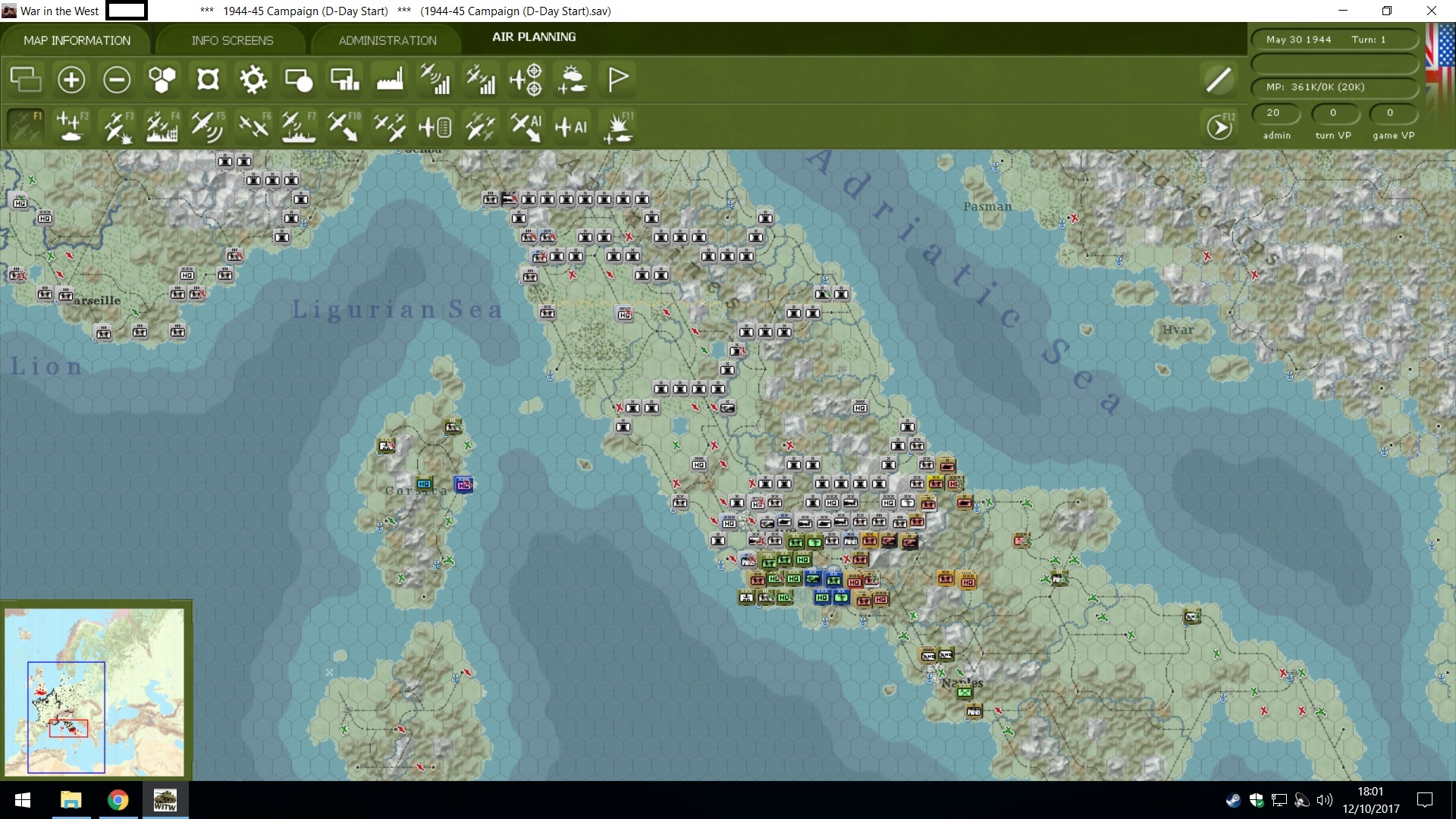The image size is (1456, 819).
Task: Click the plane AI icon
Action: point(572,126)
